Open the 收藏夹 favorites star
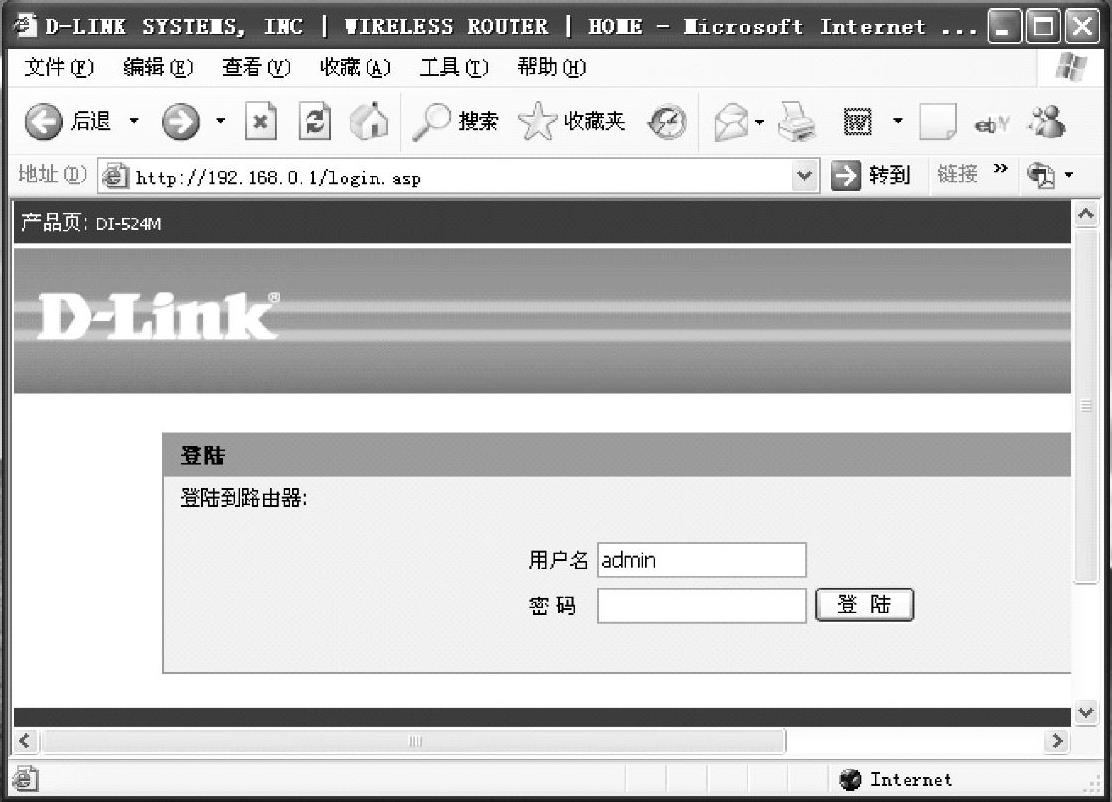Screen dimensions: 1112x802 click(x=572, y=121)
